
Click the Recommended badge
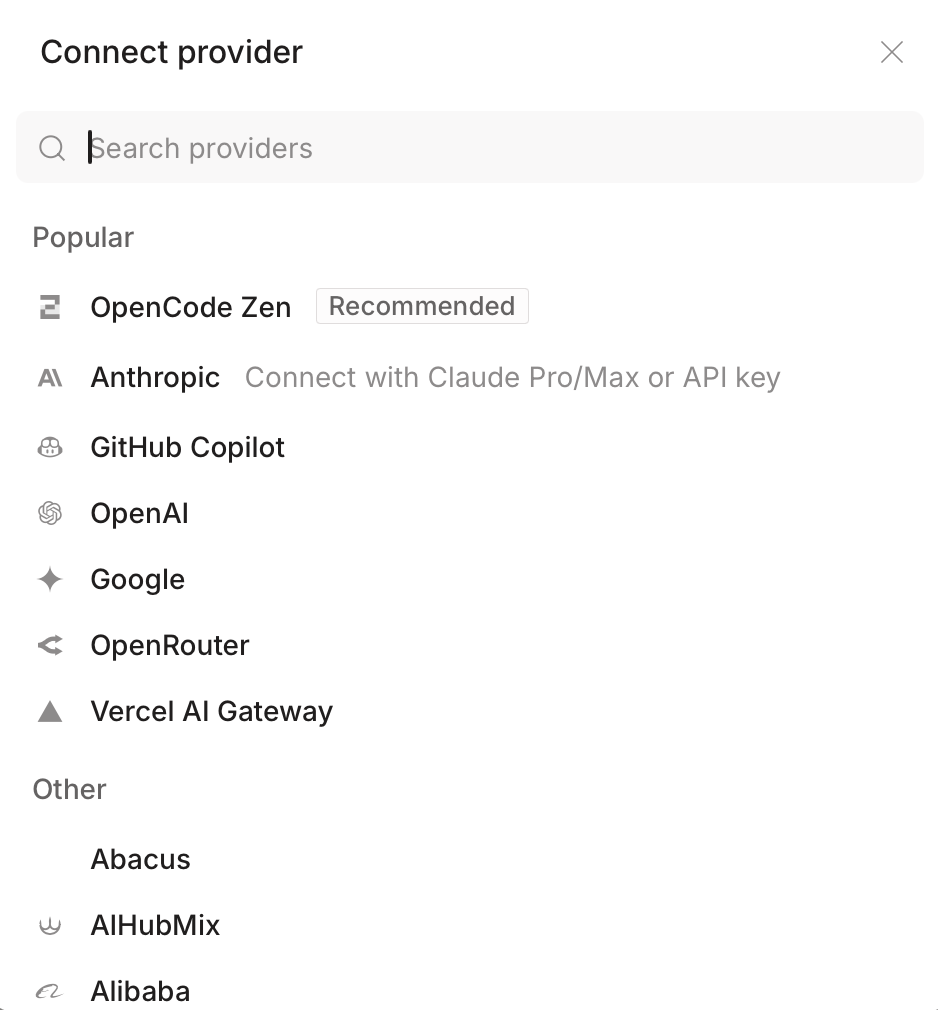point(422,306)
